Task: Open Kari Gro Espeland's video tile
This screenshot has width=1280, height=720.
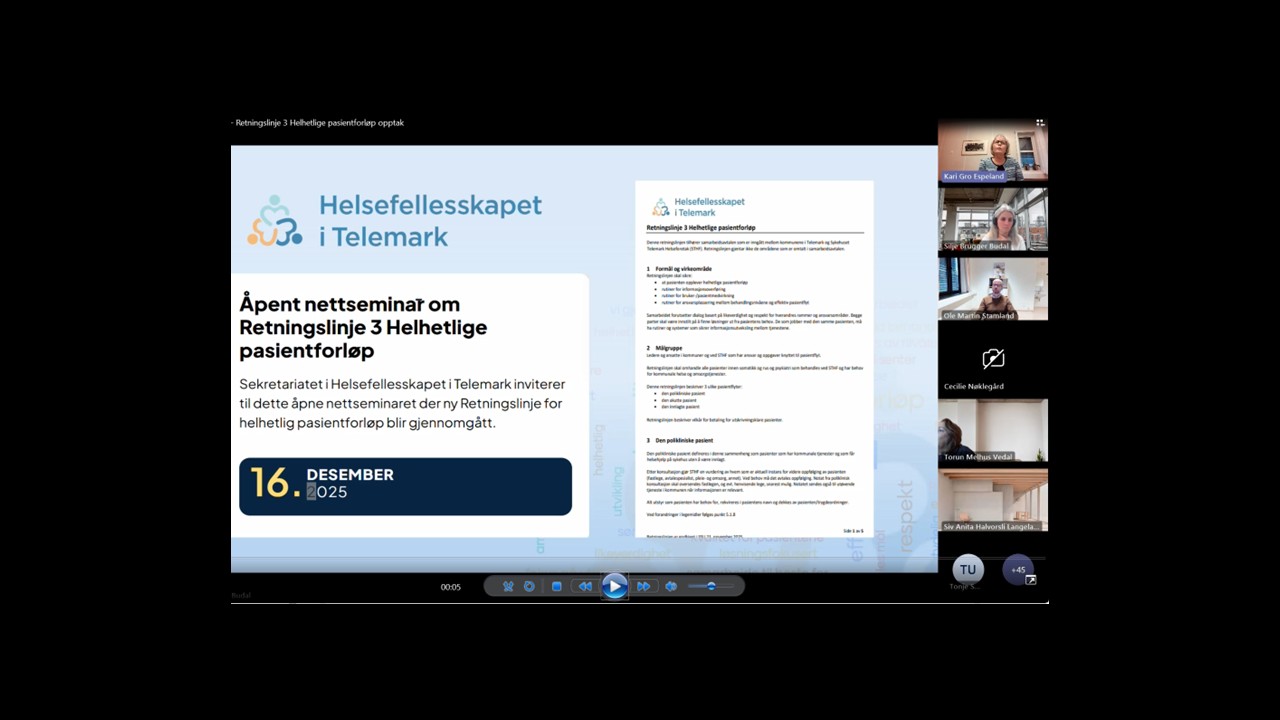Action: [993, 150]
